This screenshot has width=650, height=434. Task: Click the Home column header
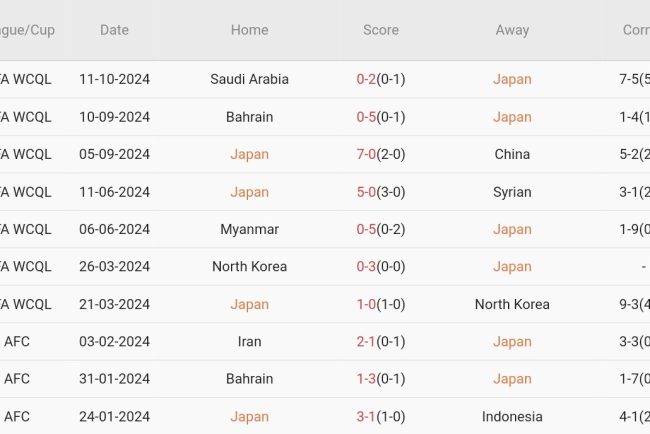click(x=249, y=30)
